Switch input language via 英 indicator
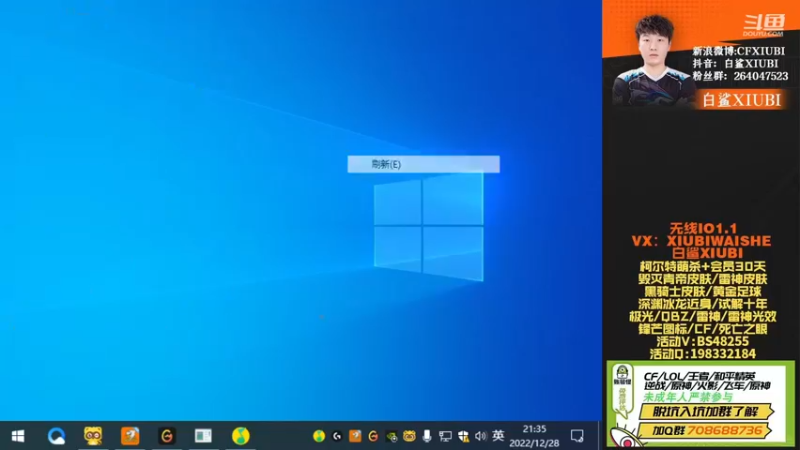 (x=498, y=436)
